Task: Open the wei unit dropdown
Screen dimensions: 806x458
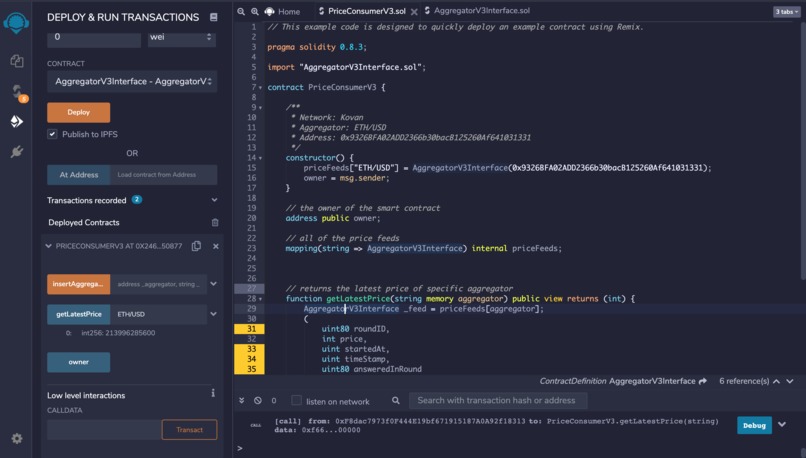Action: pos(182,38)
